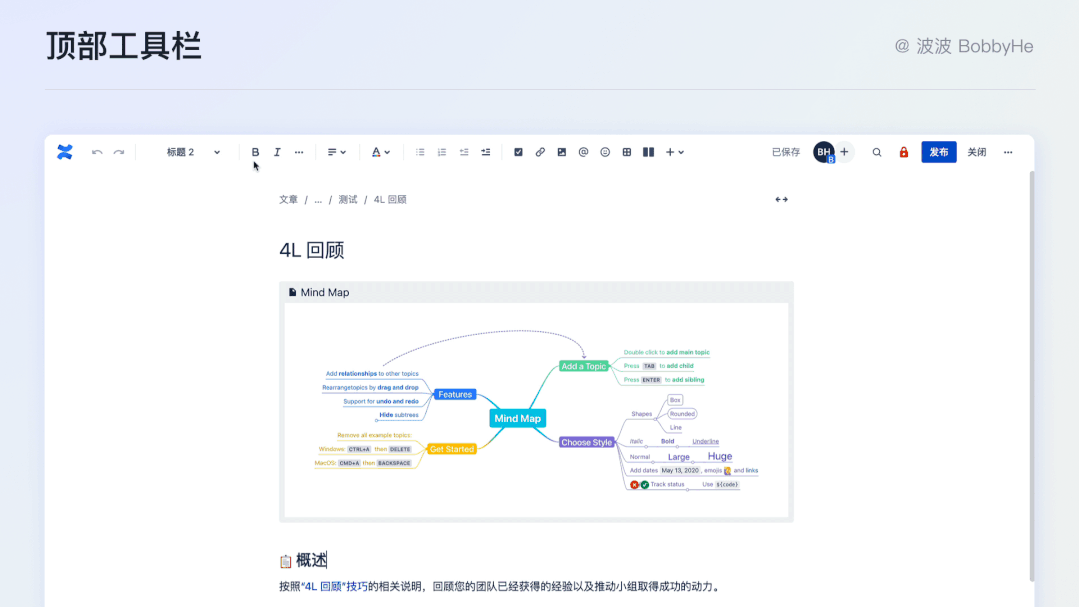The height and width of the screenshot is (607, 1079).
Task: Open more text formatting options
Action: pyautogui.click(x=299, y=152)
